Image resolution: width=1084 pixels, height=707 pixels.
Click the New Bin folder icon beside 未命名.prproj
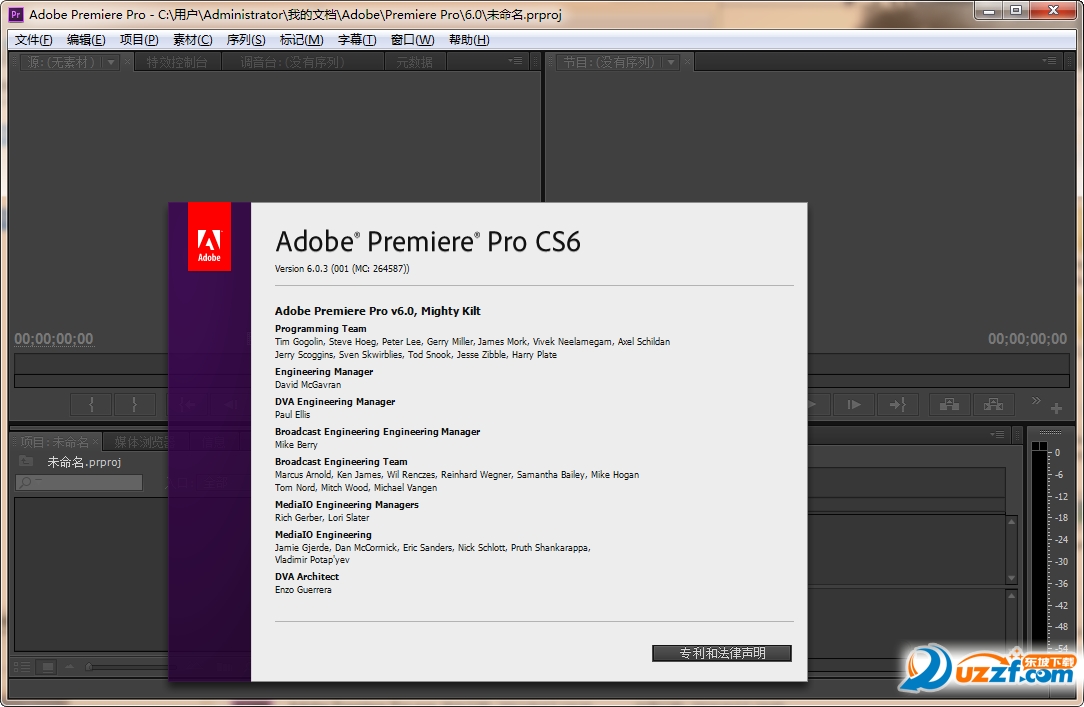(x=24, y=460)
